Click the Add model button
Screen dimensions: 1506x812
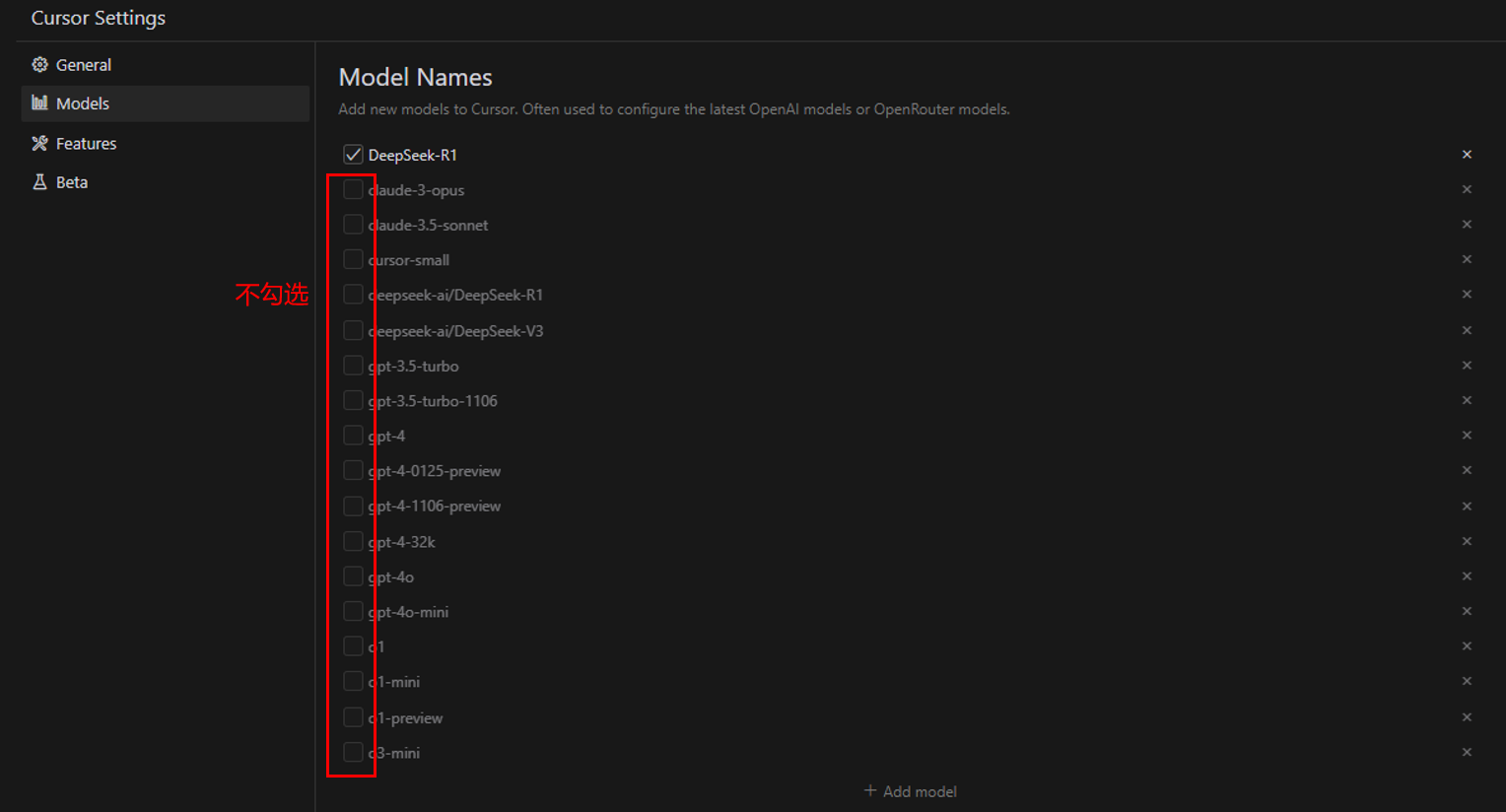(x=910, y=791)
